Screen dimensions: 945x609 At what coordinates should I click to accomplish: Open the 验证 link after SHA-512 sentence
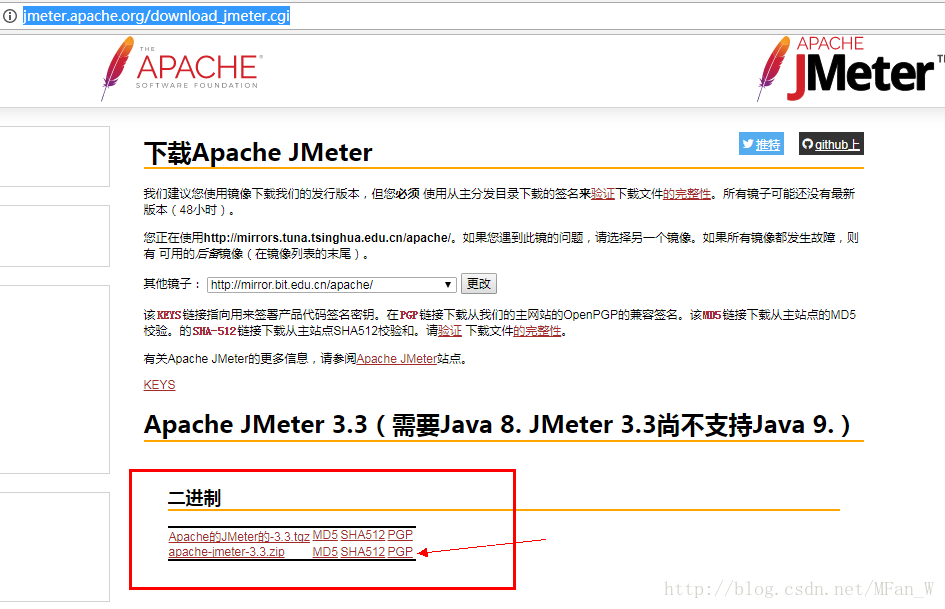coord(450,330)
